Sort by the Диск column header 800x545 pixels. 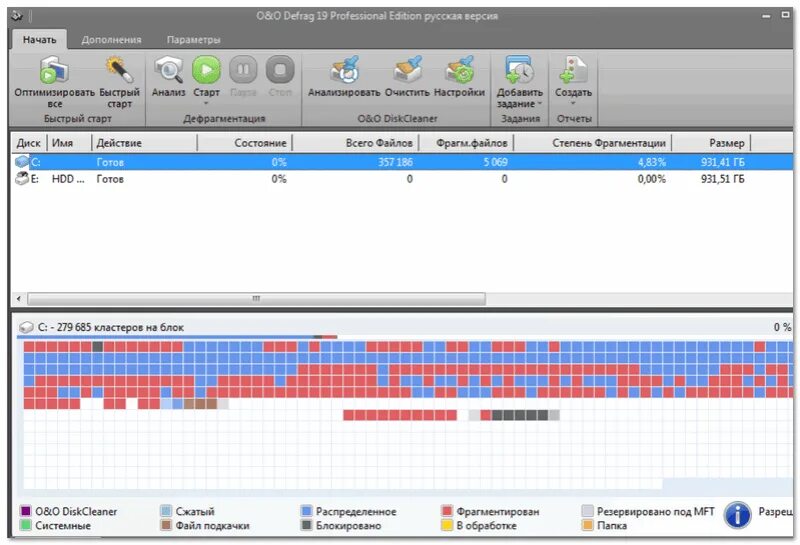29,143
